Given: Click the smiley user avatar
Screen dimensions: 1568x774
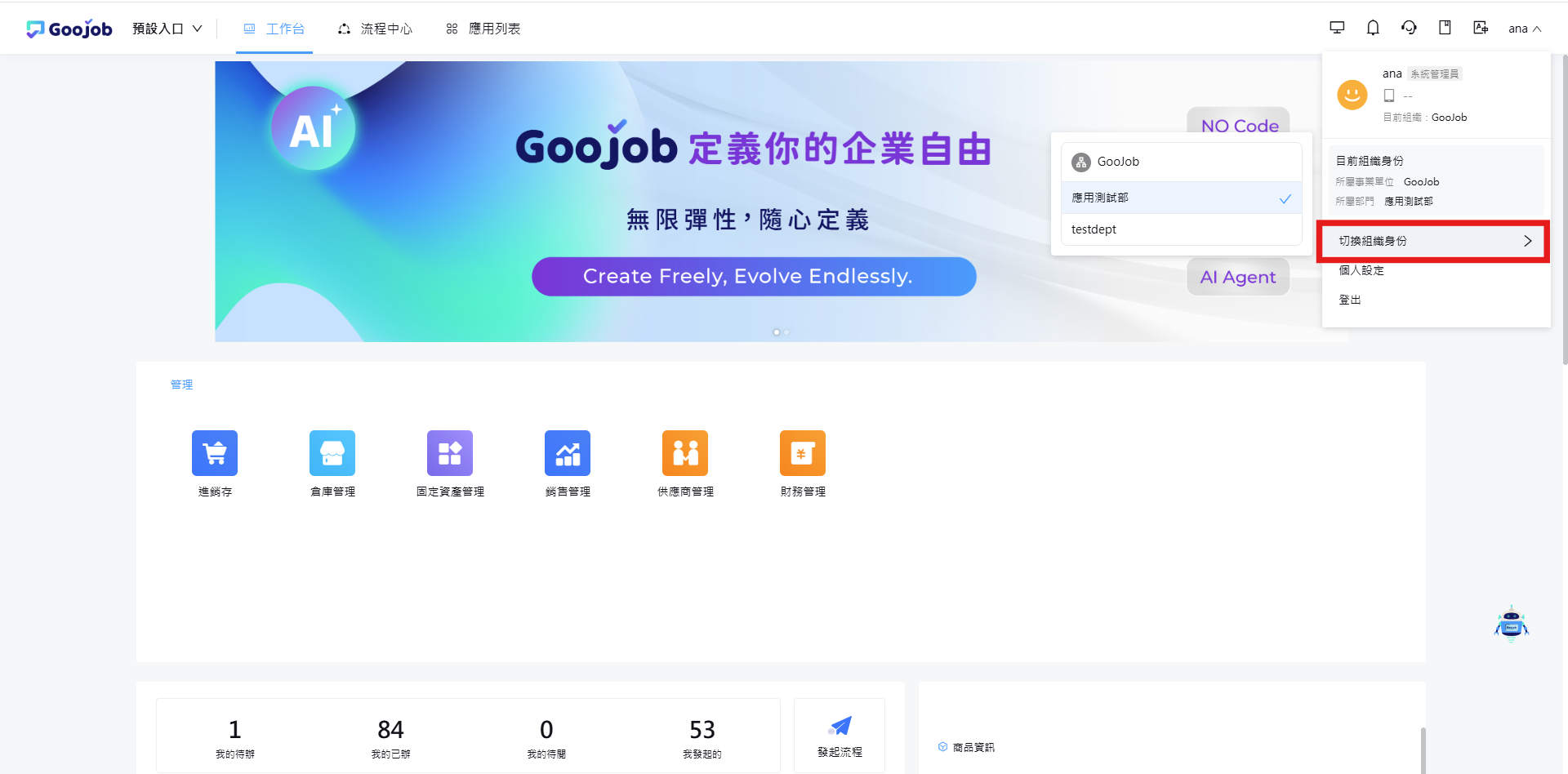Looking at the screenshot, I should 1352,95.
